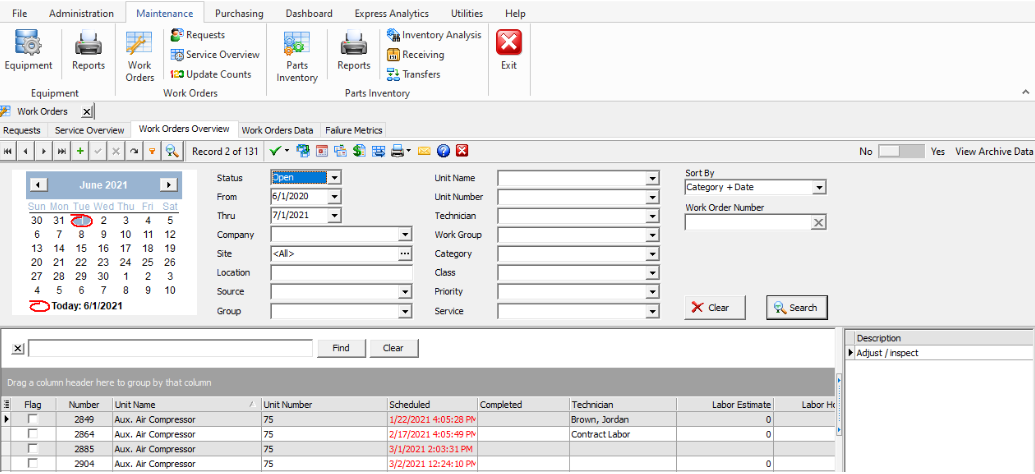
Task: Open the From date dropdown
Action: click(x=334, y=197)
